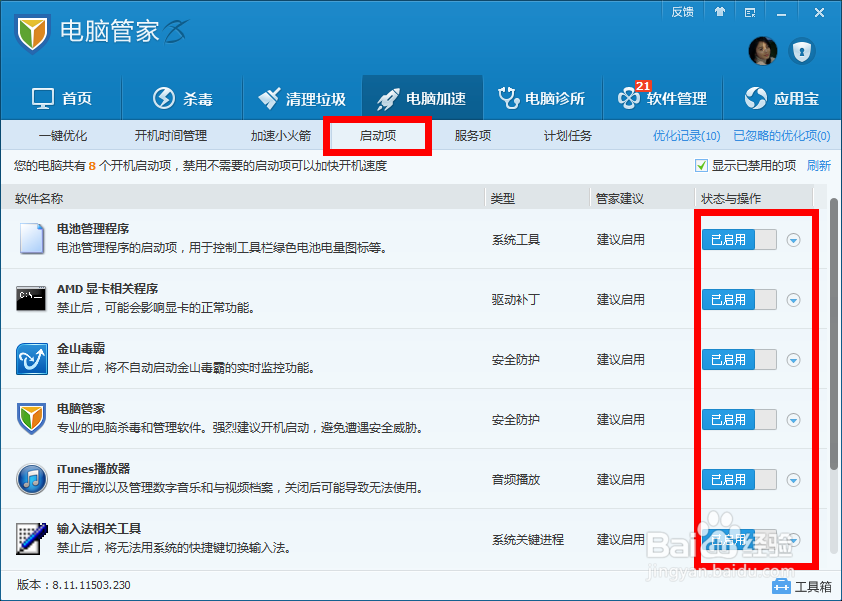
Task: Switch to 加速小火箭 sub-tab
Action: pos(281,135)
